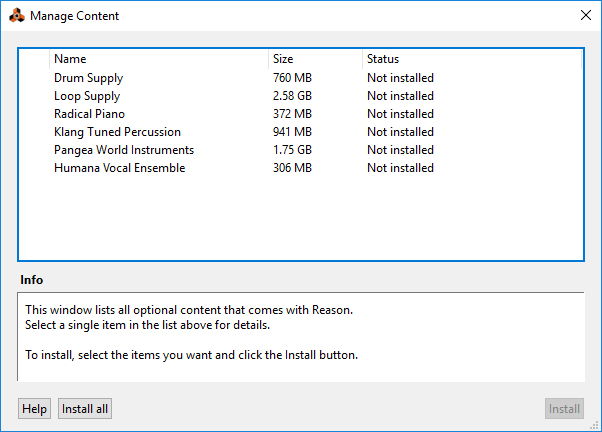
Task: Close the Manage Content window
Action: pos(585,15)
